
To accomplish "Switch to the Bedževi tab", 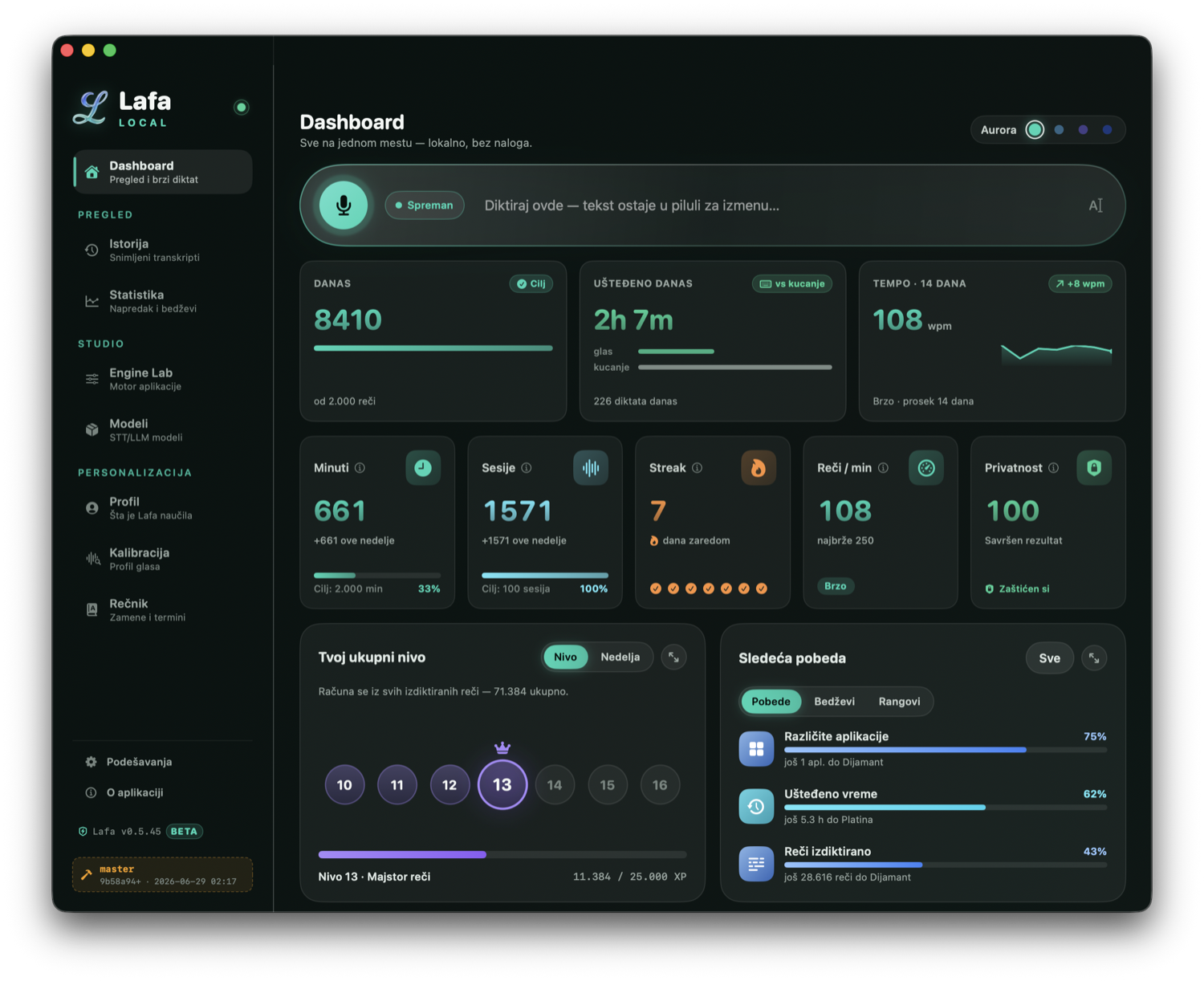I will click(834, 702).
